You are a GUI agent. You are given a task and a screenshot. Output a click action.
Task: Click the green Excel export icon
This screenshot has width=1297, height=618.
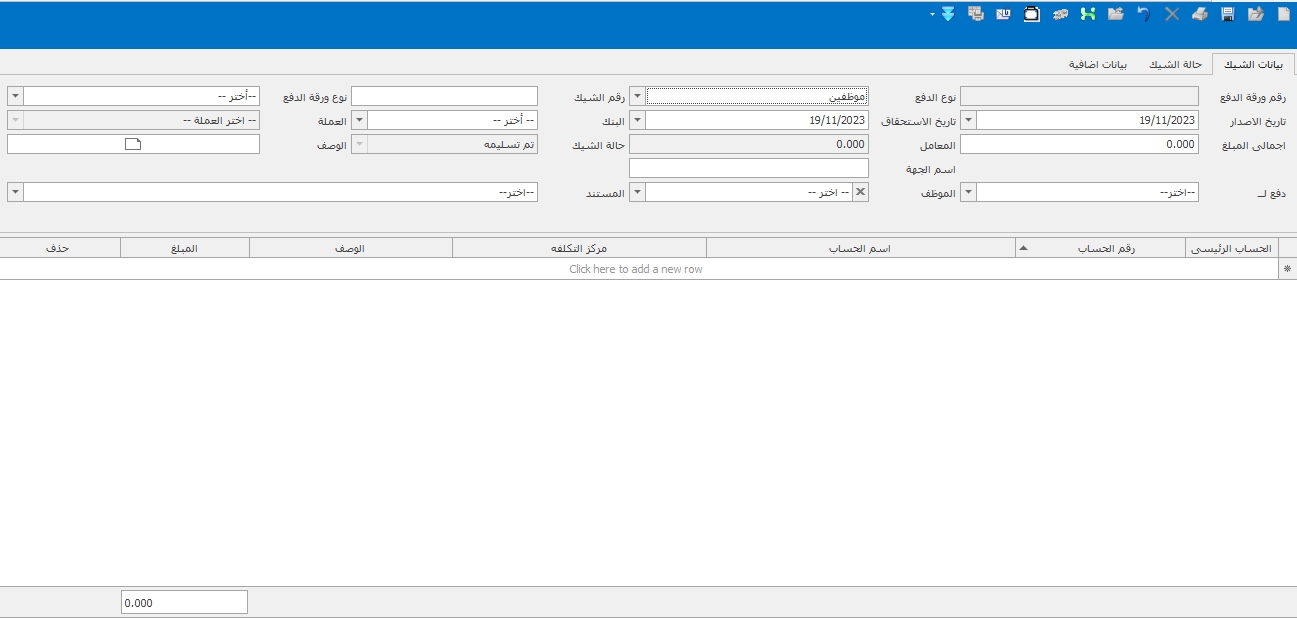pyautogui.click(x=1088, y=14)
